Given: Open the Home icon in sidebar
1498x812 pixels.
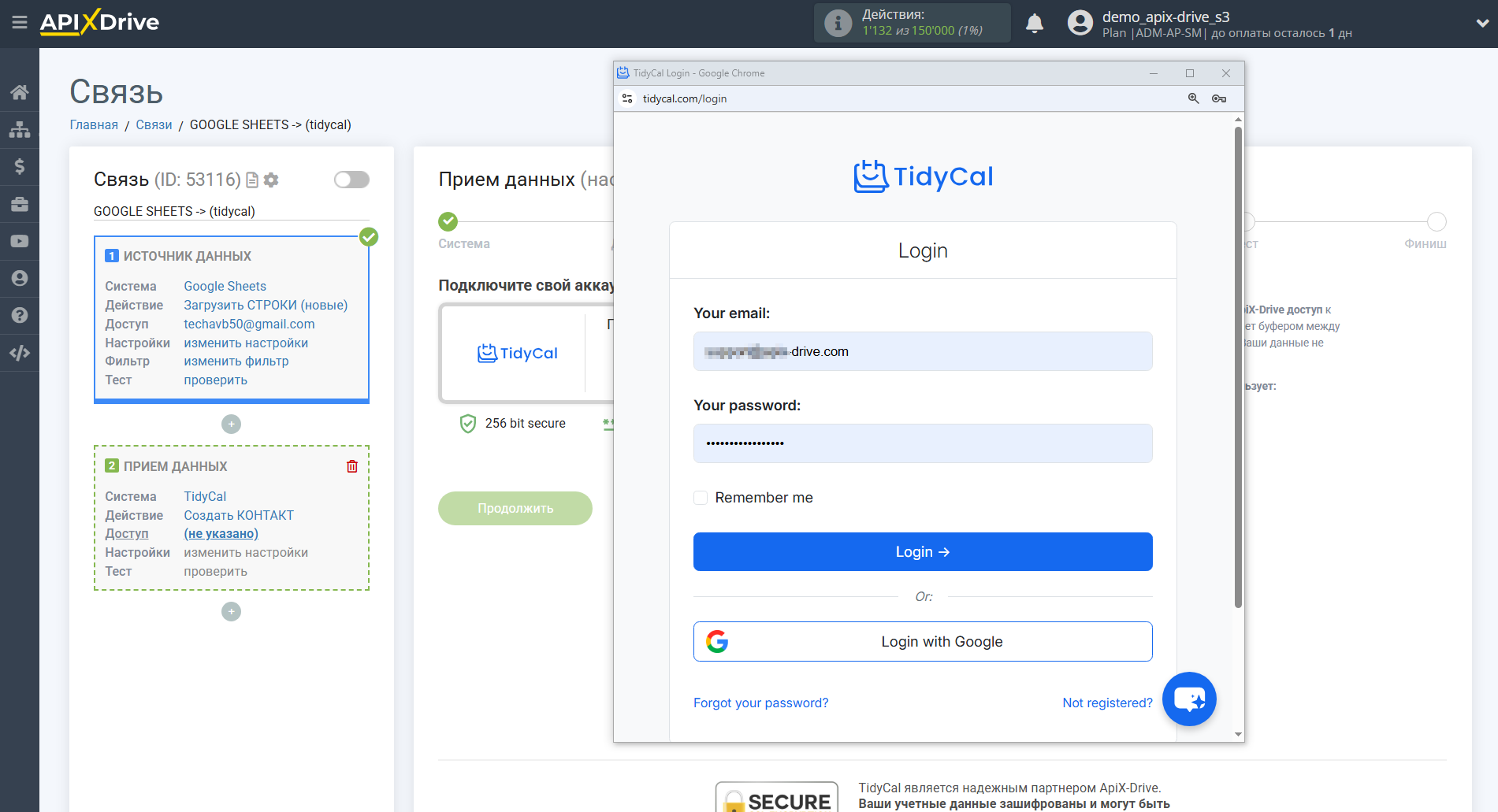Looking at the screenshot, I should [x=20, y=91].
